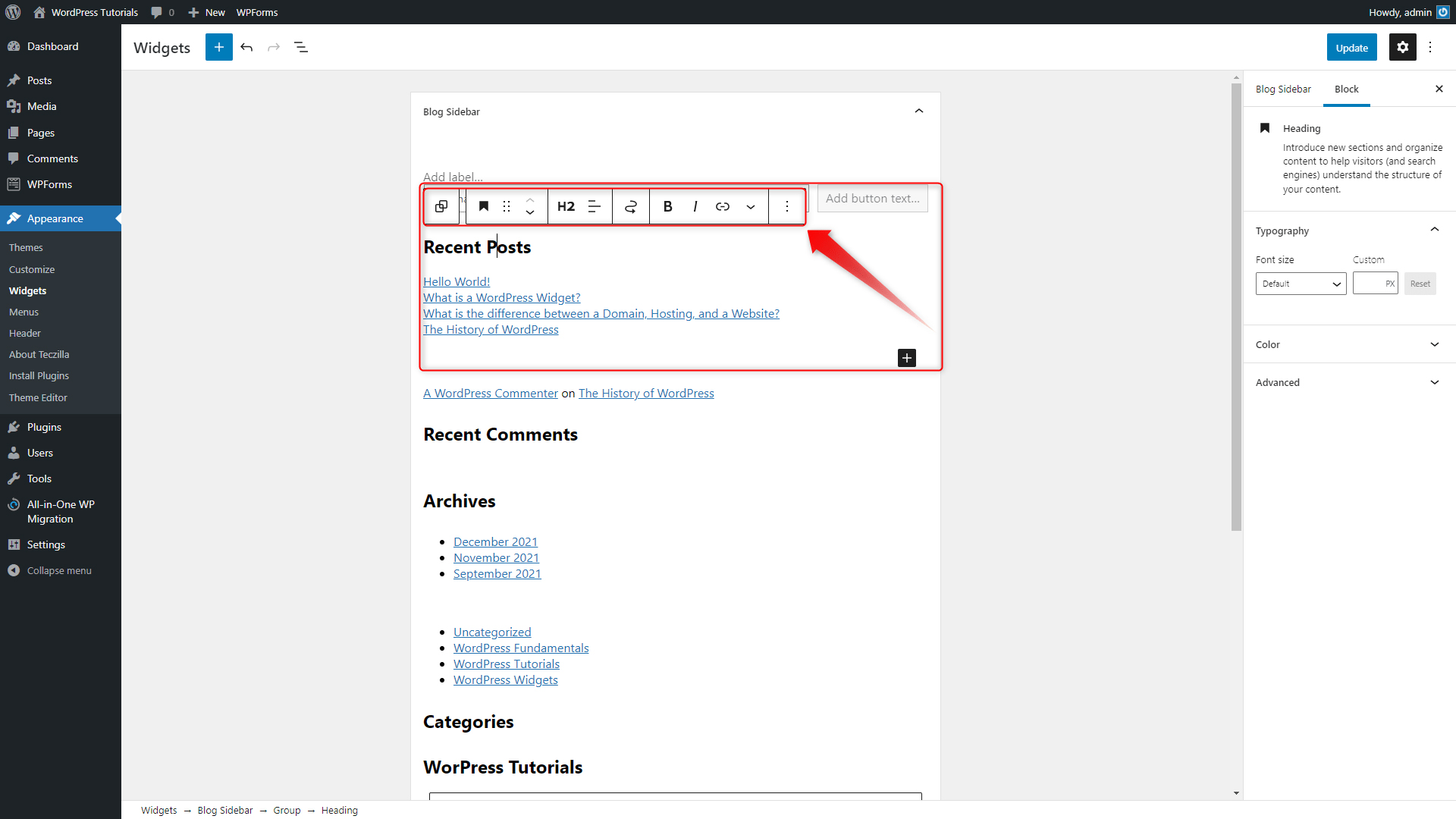1456x819 pixels.
Task: Undo the last change
Action: [246, 47]
